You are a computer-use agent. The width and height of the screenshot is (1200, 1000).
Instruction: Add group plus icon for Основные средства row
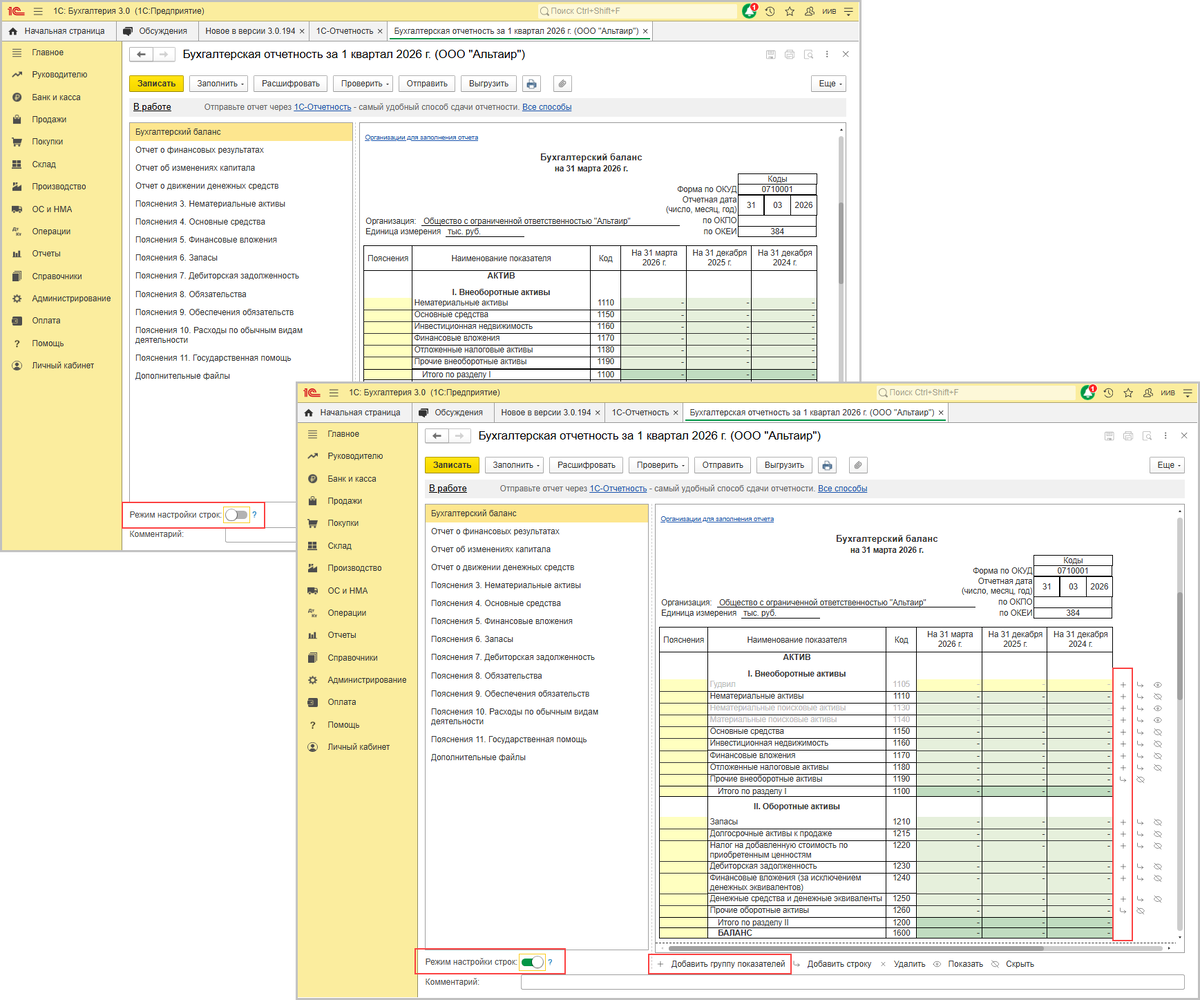click(1124, 732)
